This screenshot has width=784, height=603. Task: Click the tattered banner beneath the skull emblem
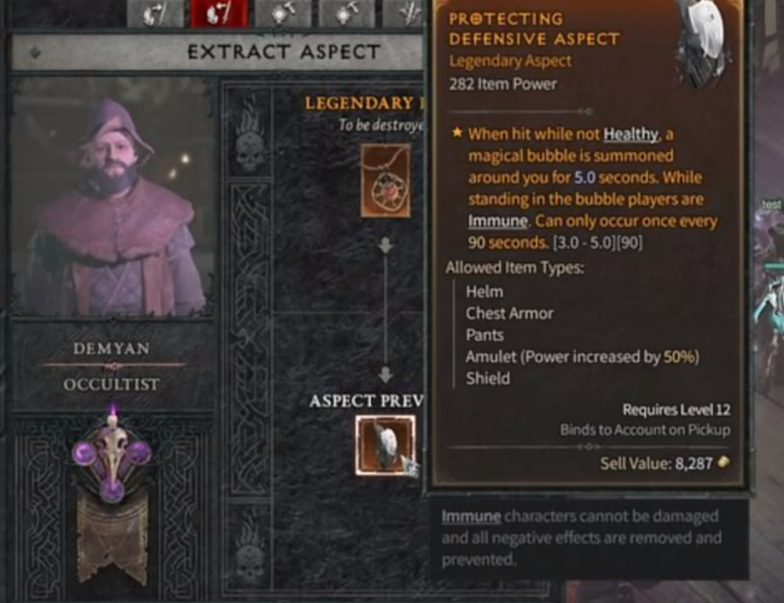click(x=112, y=540)
